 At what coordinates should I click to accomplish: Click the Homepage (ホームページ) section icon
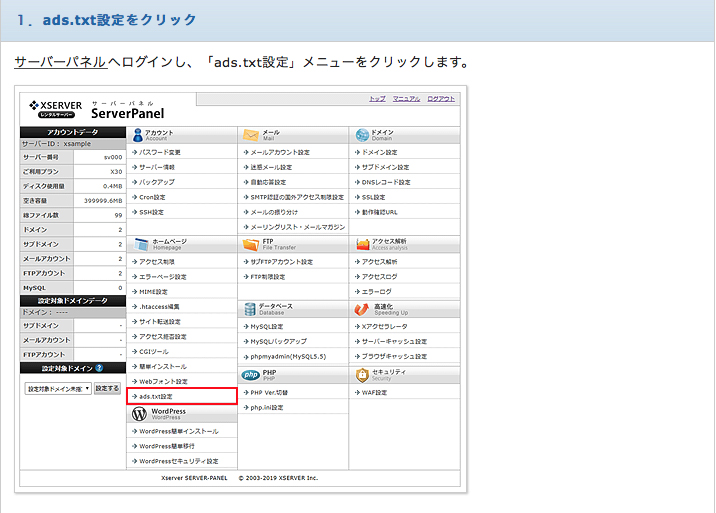tap(141, 244)
